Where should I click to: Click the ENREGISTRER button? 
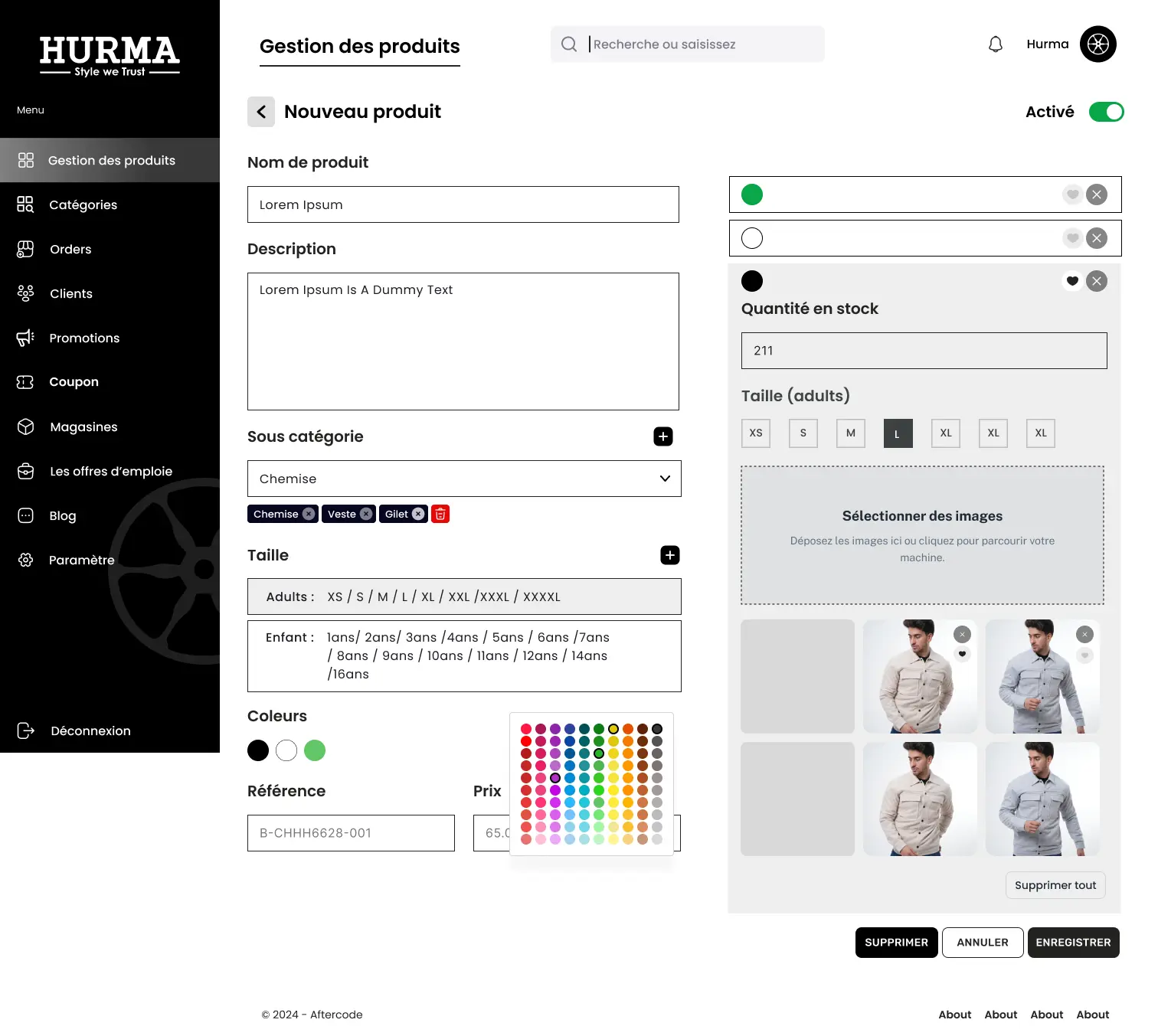1072,943
